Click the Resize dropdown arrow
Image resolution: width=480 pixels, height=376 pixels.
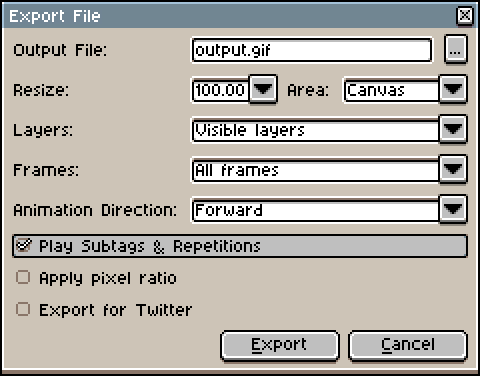[263, 89]
